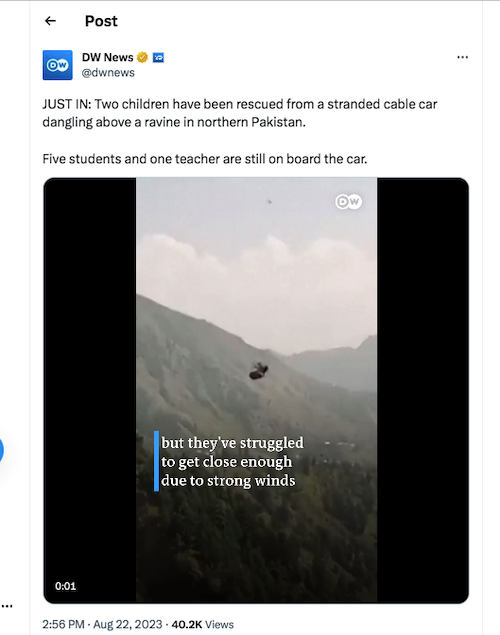Click the 'Five students and one teacher' sentence

coord(205,159)
